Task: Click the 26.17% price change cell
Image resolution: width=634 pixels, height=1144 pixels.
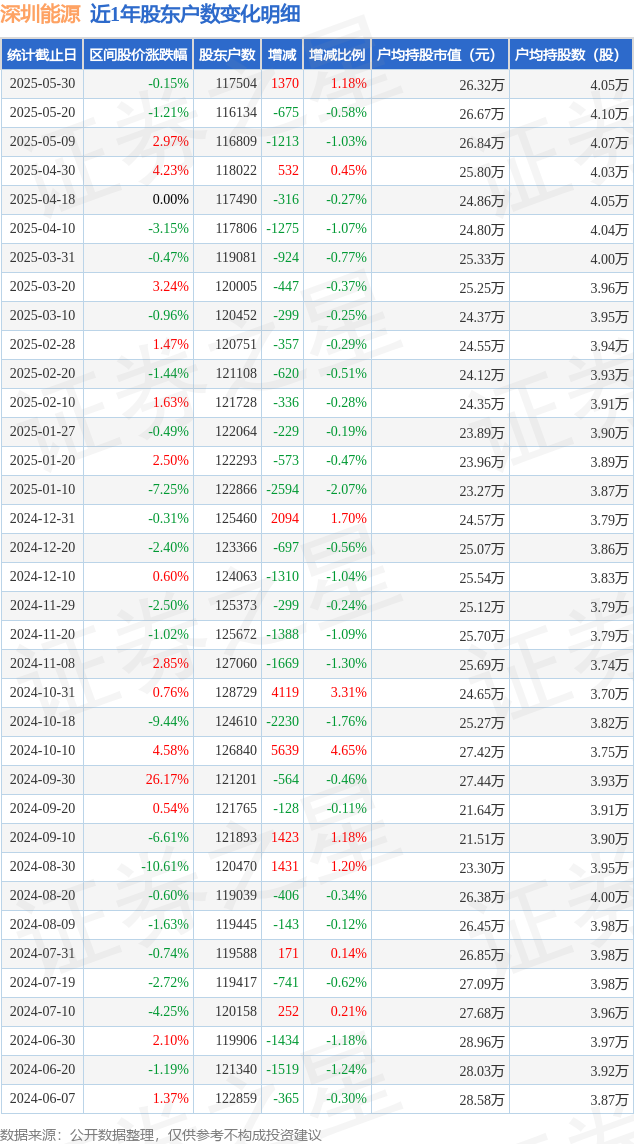Action: 167,779
